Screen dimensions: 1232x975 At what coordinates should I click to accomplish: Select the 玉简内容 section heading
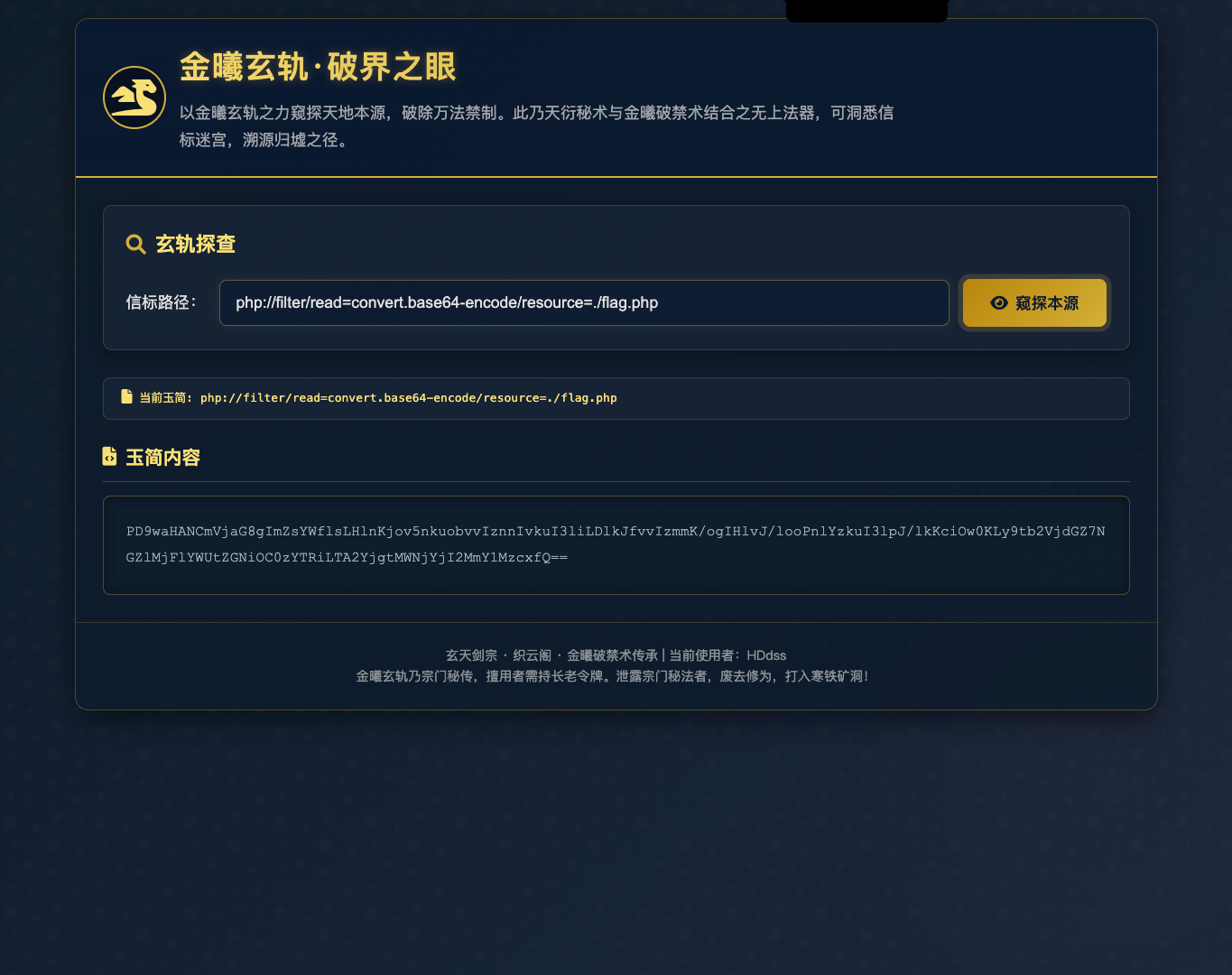pos(162,458)
